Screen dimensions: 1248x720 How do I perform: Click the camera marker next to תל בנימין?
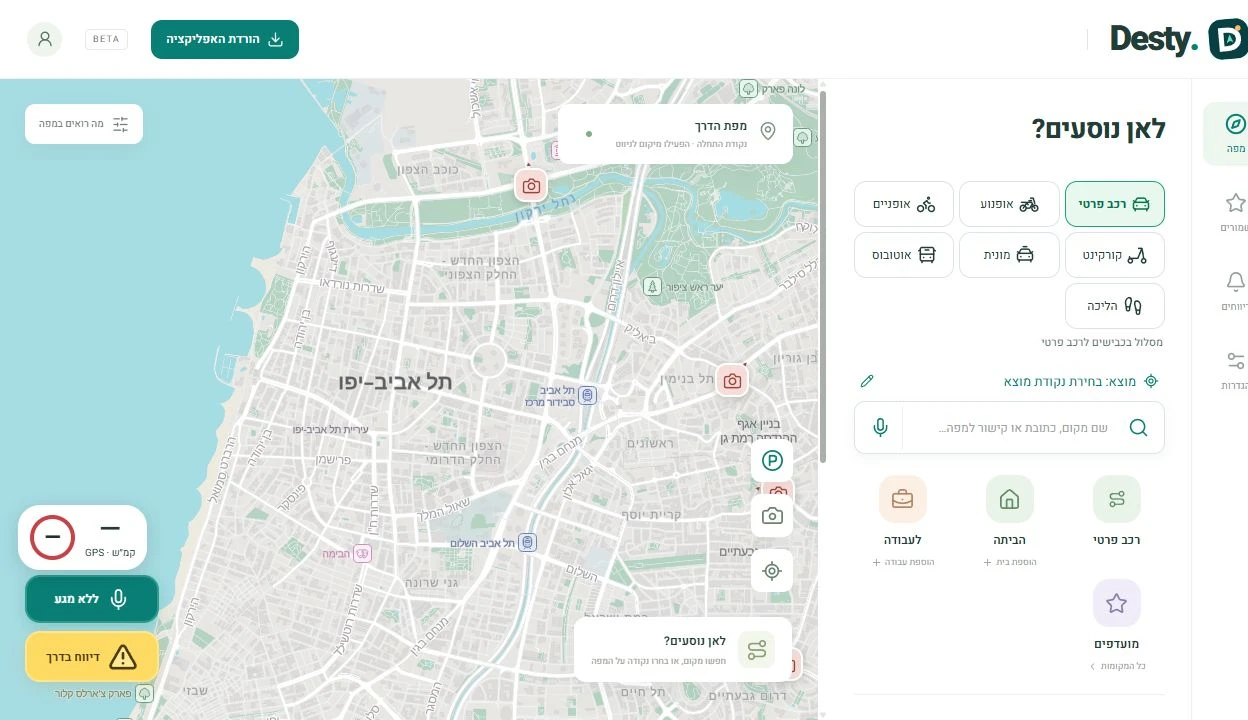click(x=732, y=380)
